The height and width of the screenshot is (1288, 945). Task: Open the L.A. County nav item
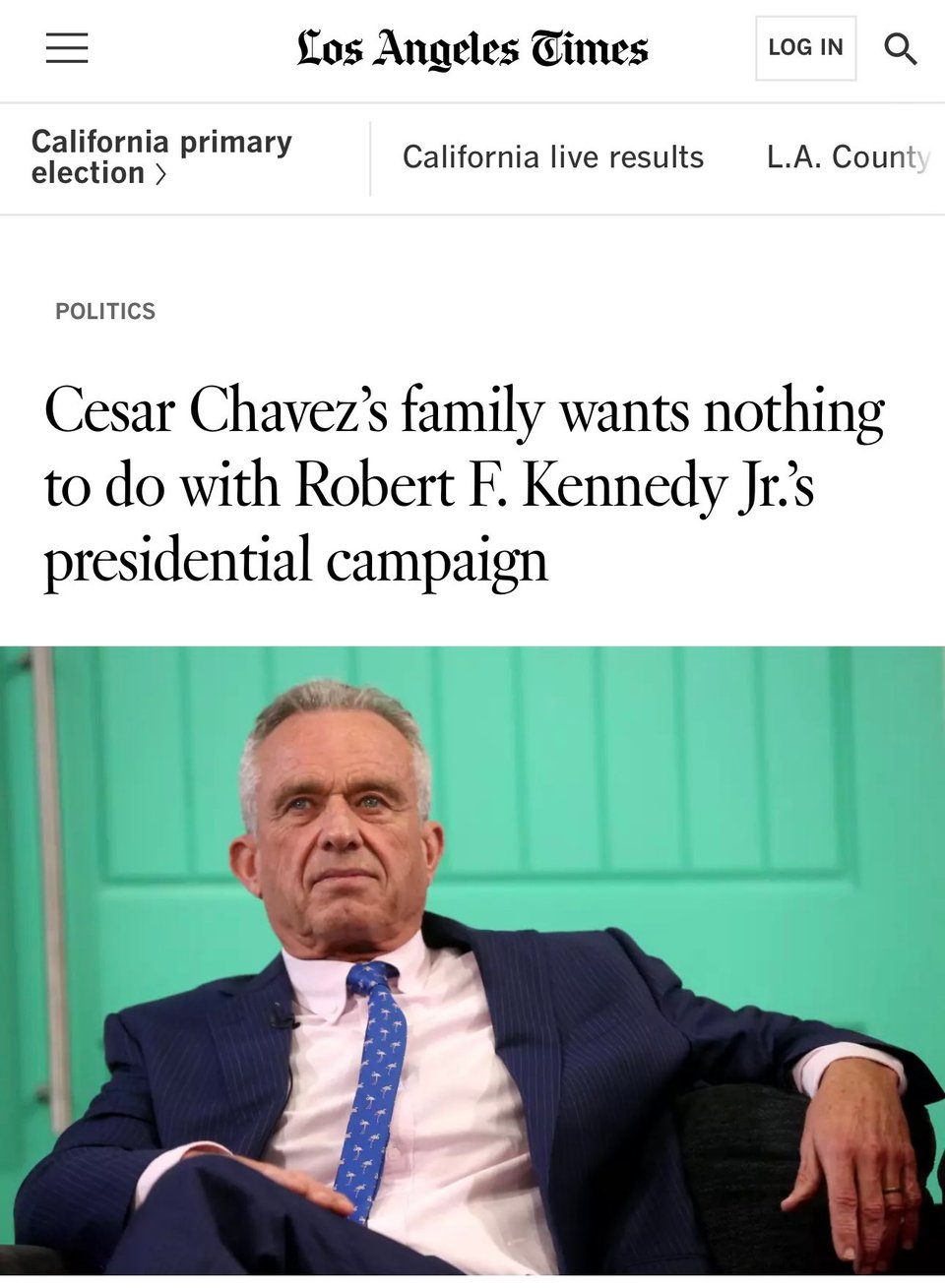848,157
